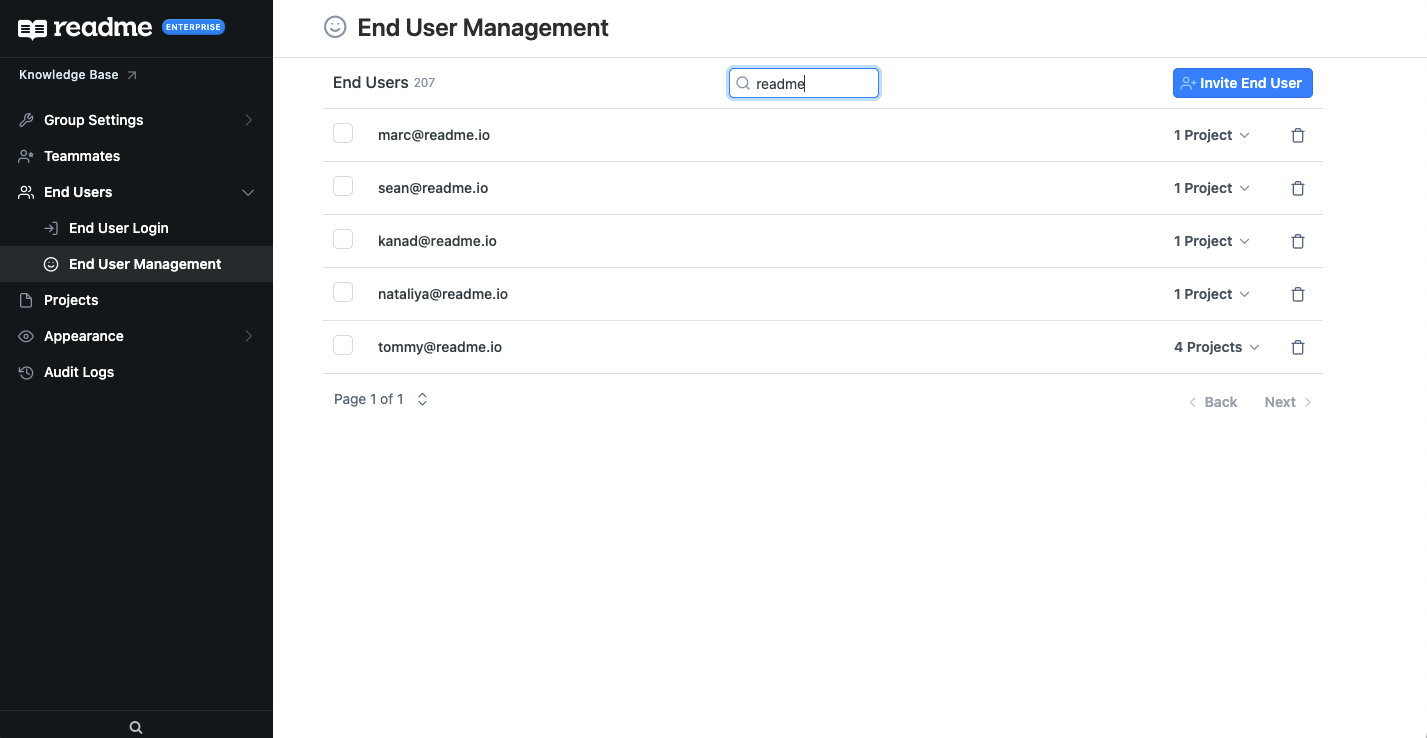This screenshot has height=738, width=1427.
Task: Expand the Group Settings chevron
Action: 248,120
